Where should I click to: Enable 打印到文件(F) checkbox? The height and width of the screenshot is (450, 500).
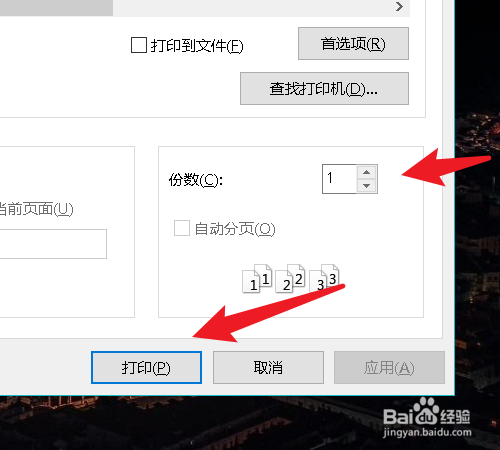[x=139, y=45]
